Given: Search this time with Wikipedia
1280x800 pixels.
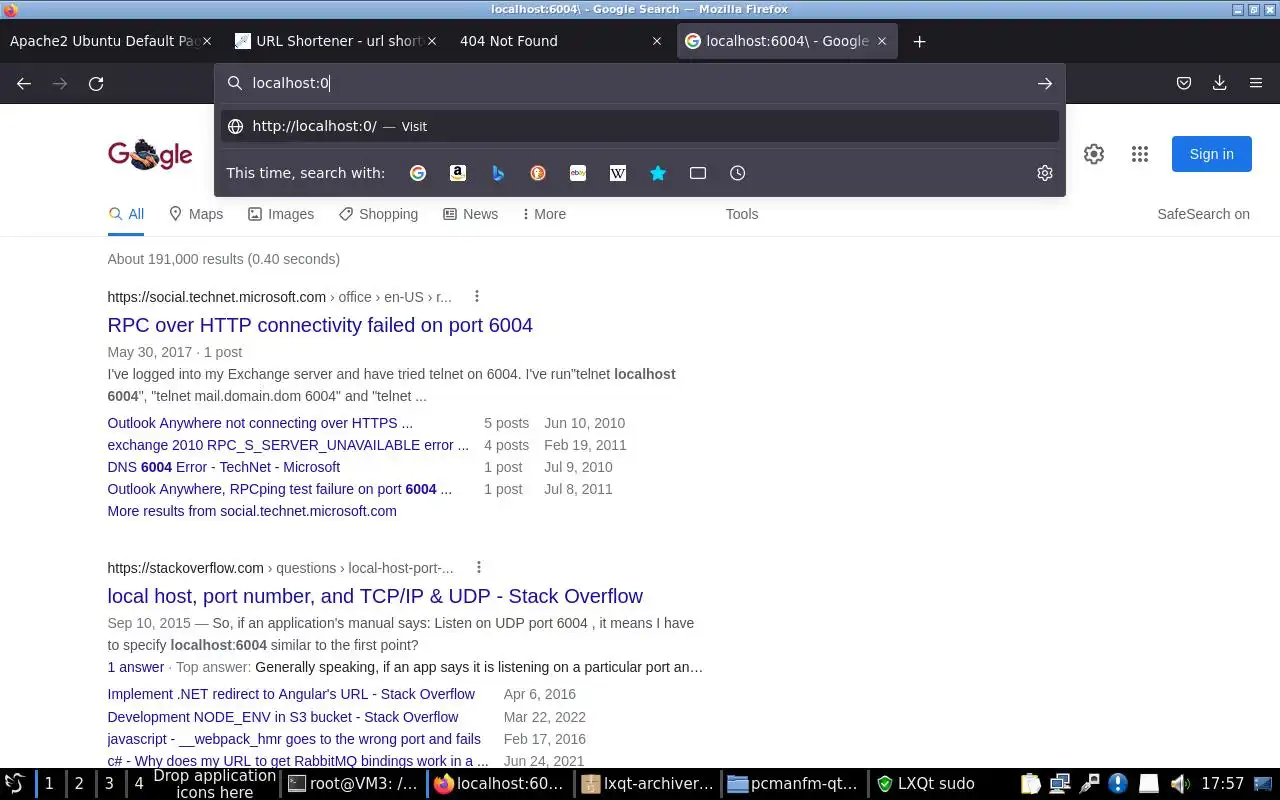Looking at the screenshot, I should [618, 173].
